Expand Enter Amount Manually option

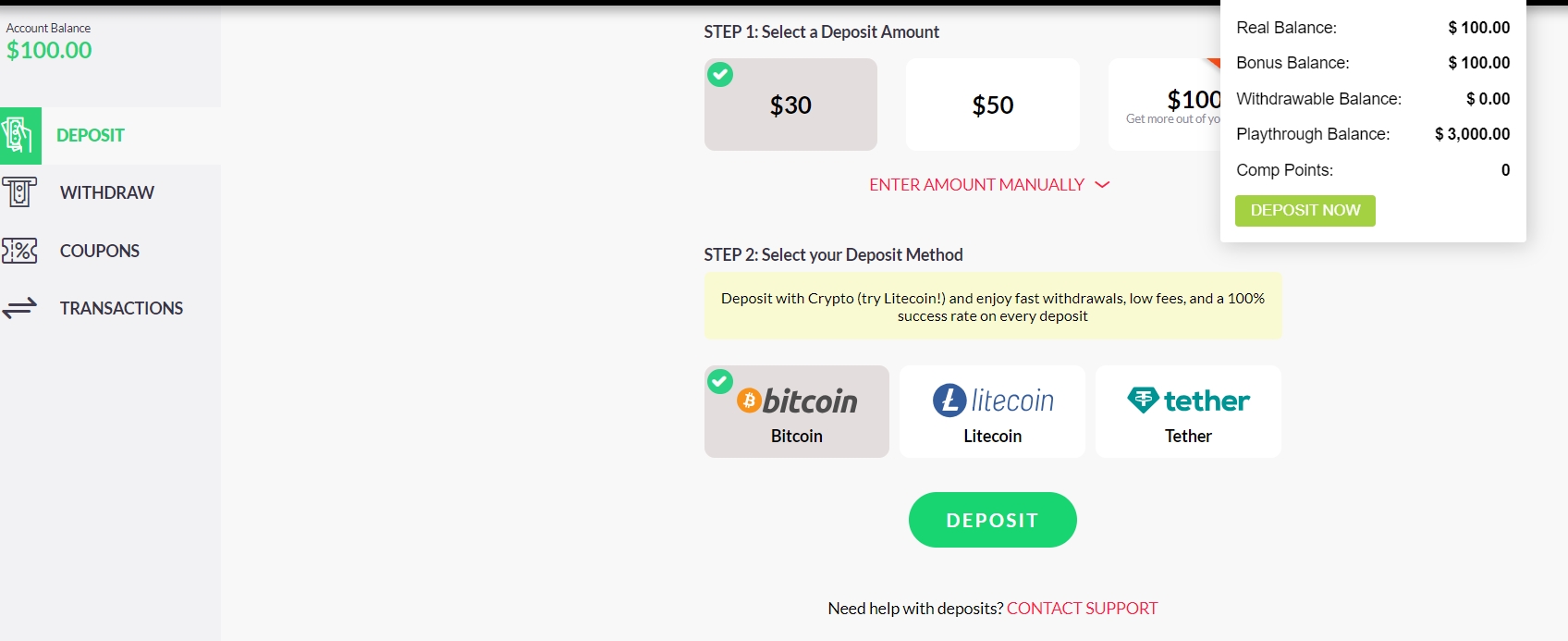pyautogui.click(x=976, y=185)
